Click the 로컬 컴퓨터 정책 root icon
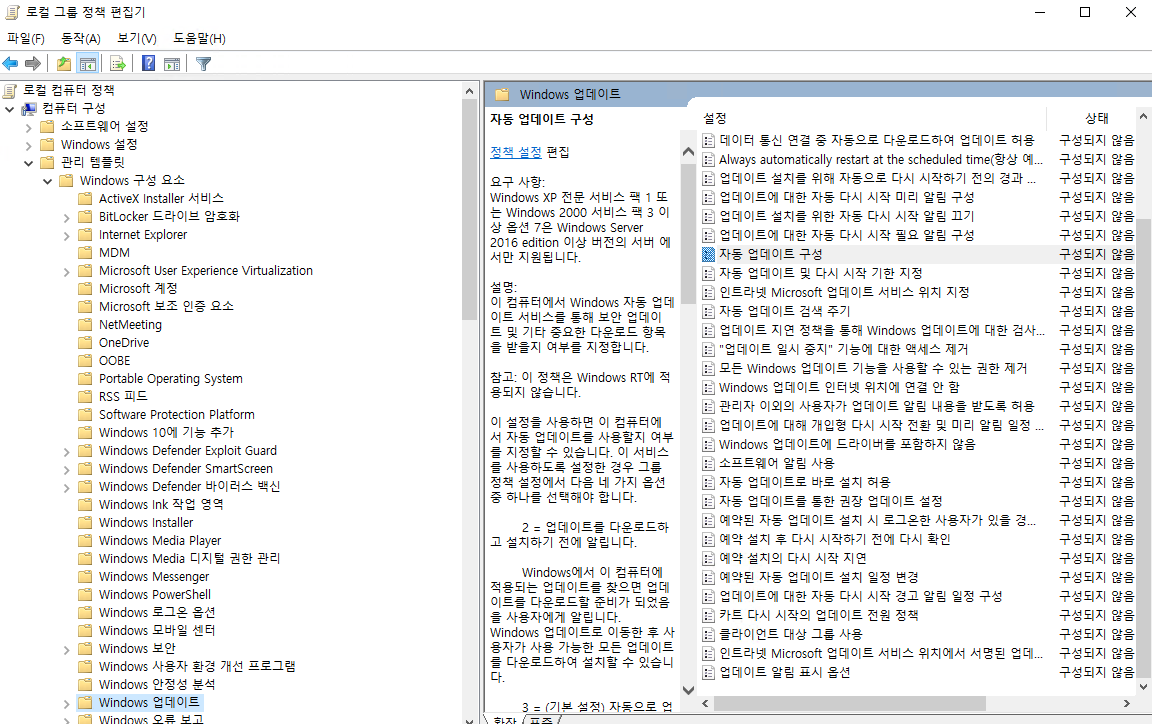The image size is (1152, 724). [x=10, y=90]
